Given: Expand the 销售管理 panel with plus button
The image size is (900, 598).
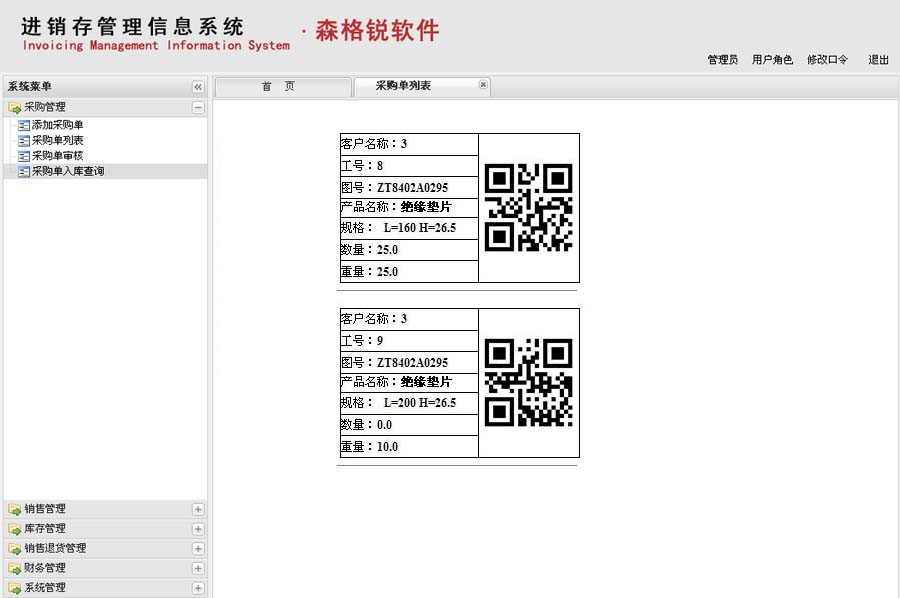Looking at the screenshot, I should coord(198,509).
